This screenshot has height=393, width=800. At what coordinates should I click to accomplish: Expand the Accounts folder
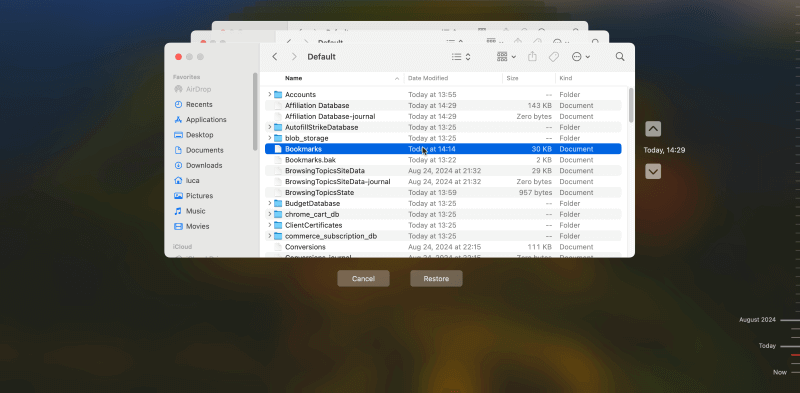tap(269, 94)
